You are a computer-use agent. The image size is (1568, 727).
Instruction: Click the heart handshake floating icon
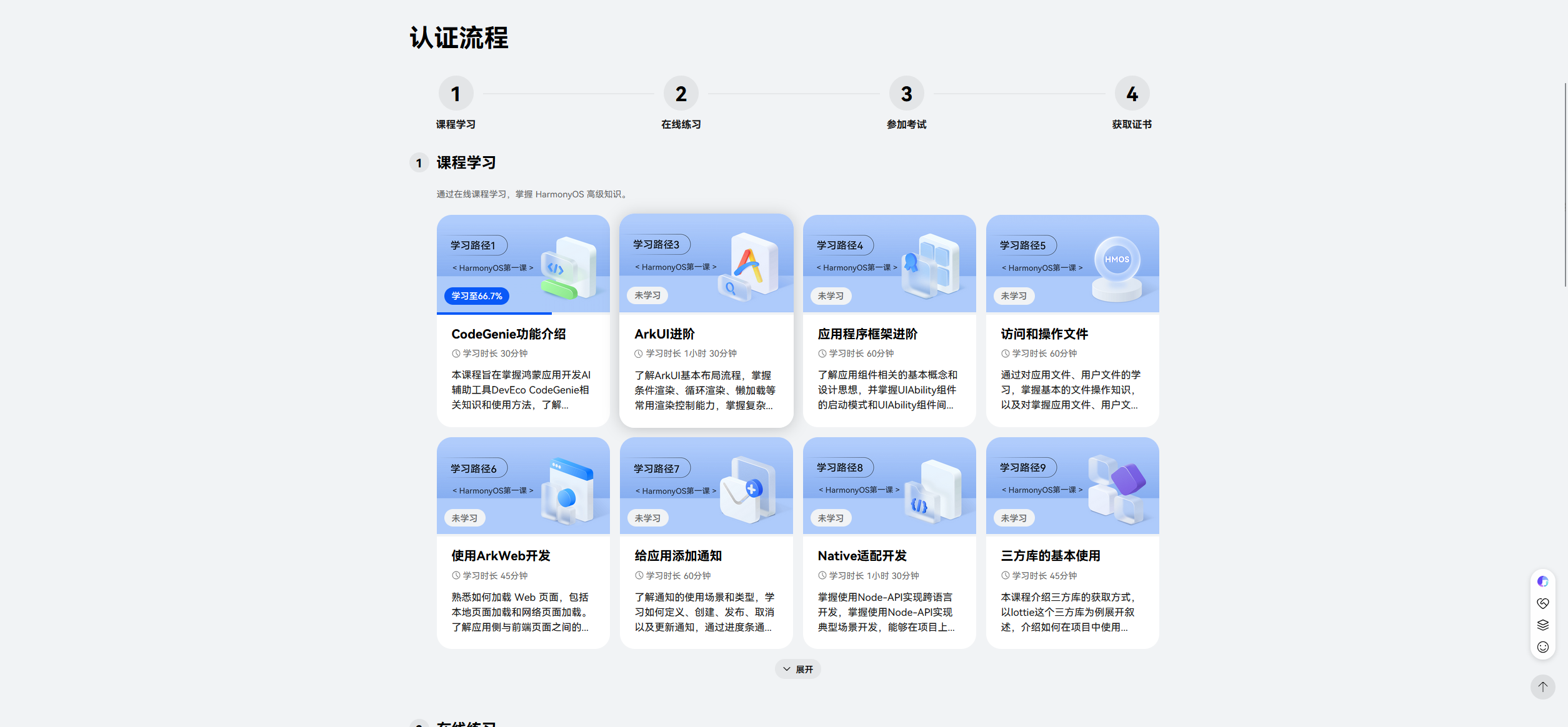pyautogui.click(x=1542, y=603)
